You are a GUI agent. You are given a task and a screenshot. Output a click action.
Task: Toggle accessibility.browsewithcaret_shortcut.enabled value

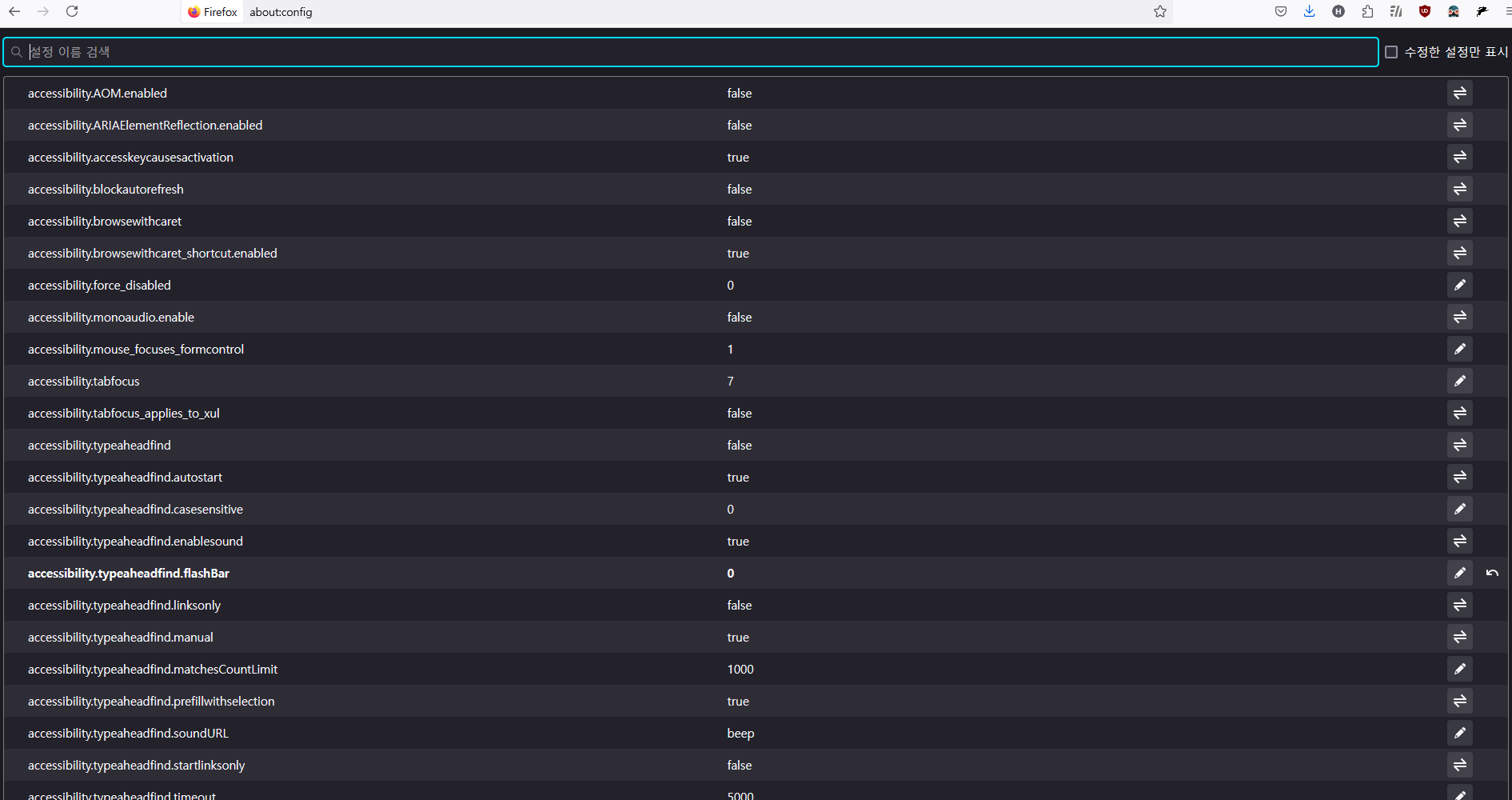click(x=1460, y=253)
